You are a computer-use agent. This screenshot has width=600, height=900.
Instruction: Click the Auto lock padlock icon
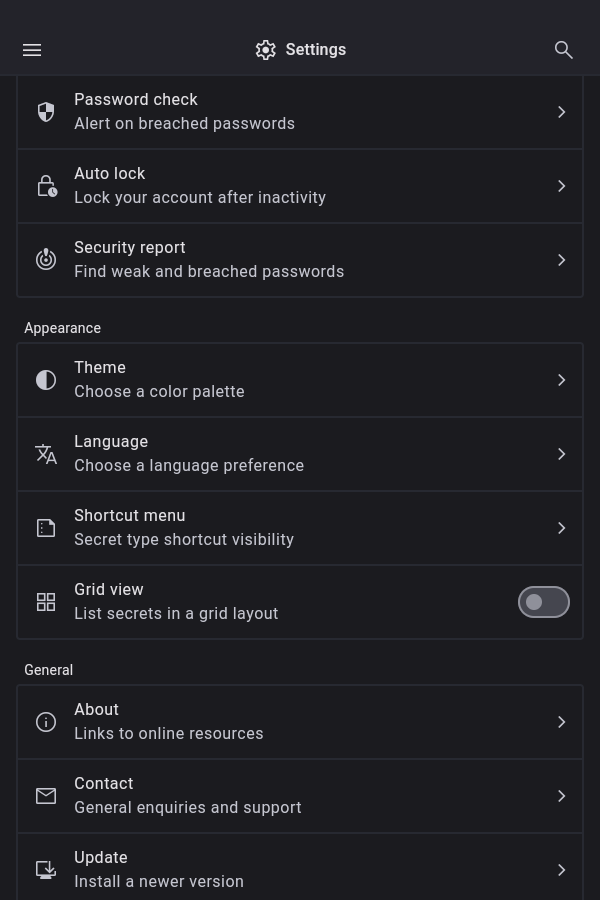click(x=46, y=186)
